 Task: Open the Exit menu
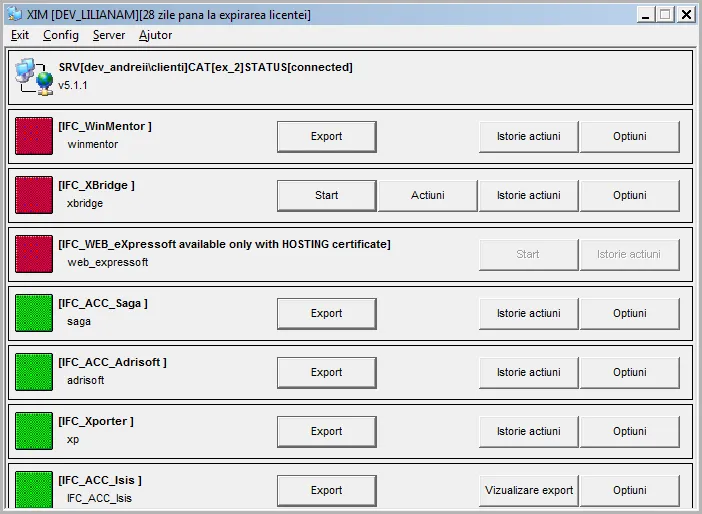(20, 35)
